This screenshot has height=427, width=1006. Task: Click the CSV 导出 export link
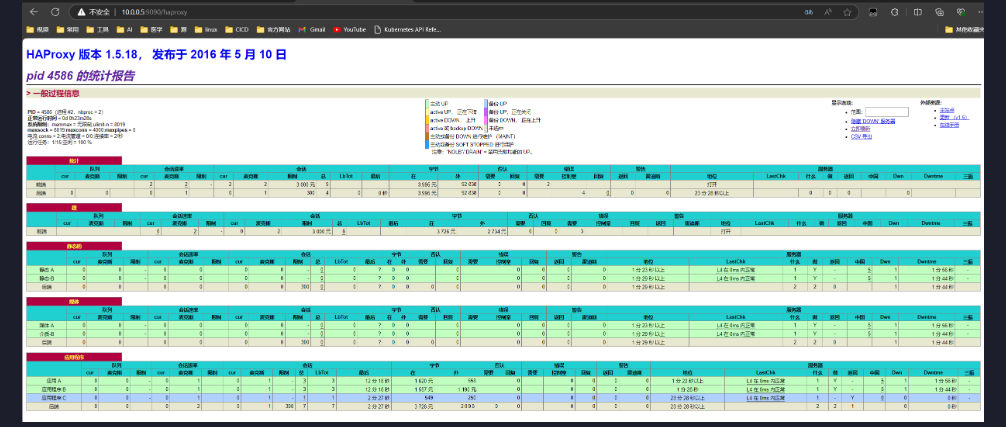point(861,136)
